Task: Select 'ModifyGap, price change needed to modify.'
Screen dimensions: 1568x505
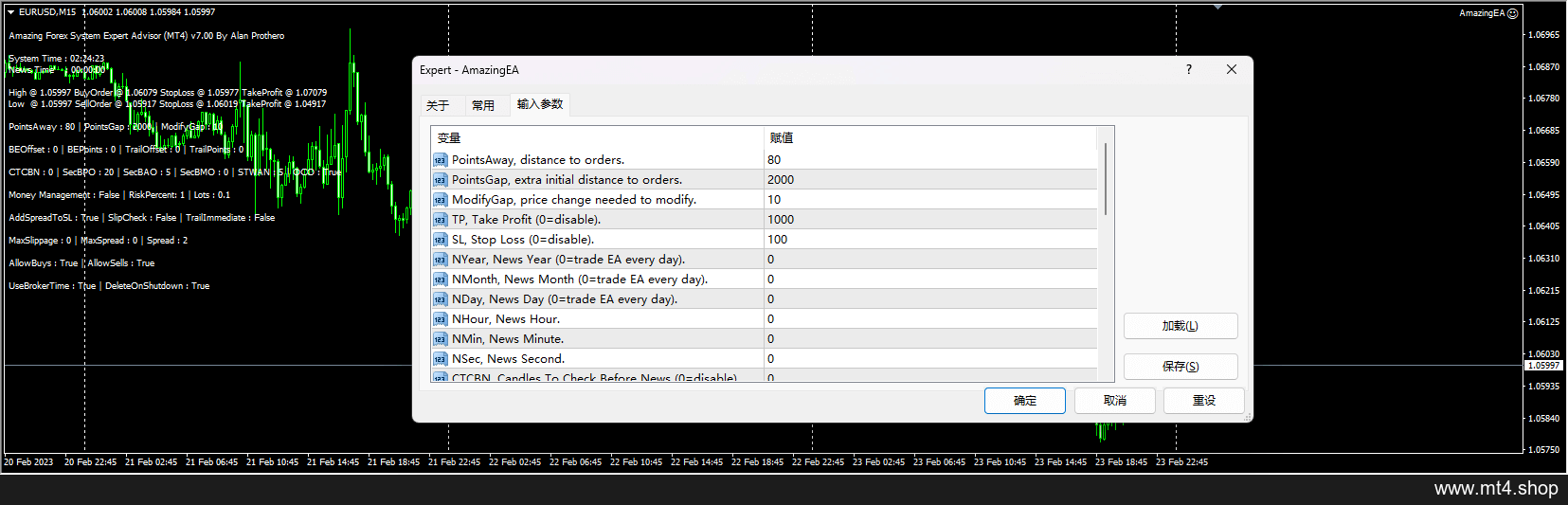Action: pyautogui.click(x=574, y=200)
